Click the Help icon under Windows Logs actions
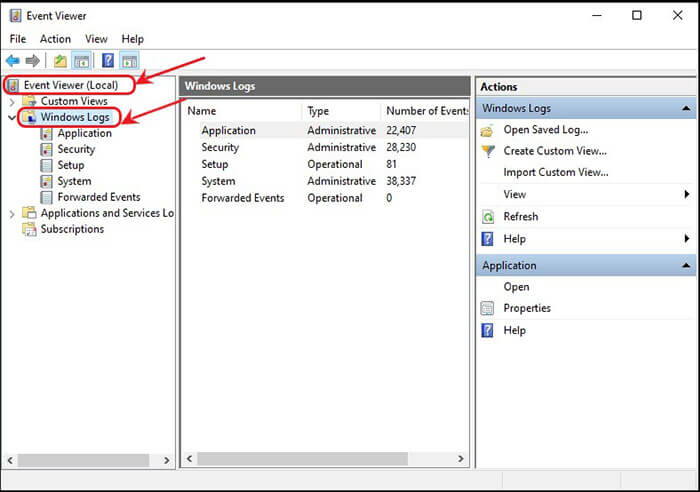The height and width of the screenshot is (492, 700). 488,239
